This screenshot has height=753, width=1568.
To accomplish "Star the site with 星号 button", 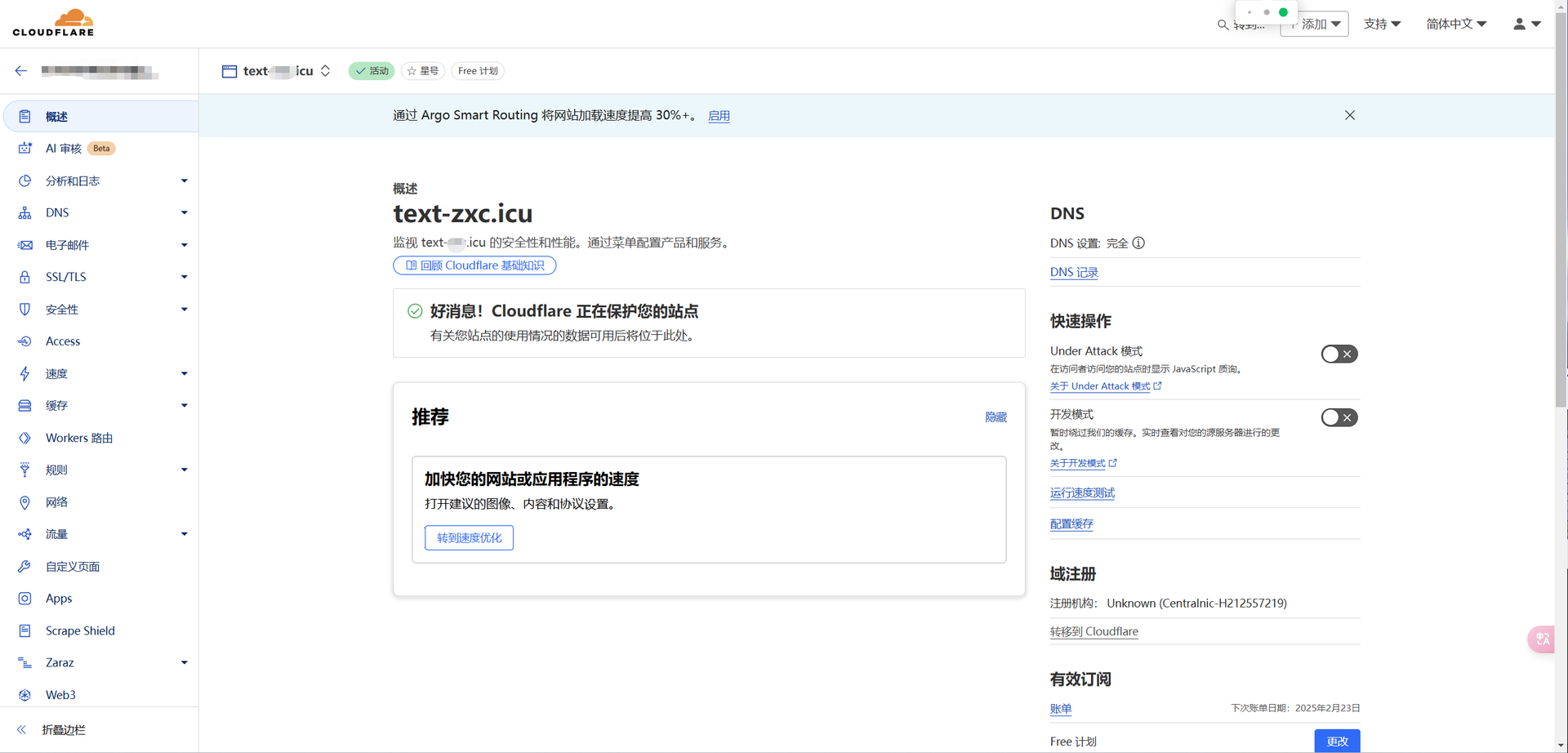I will pos(423,71).
